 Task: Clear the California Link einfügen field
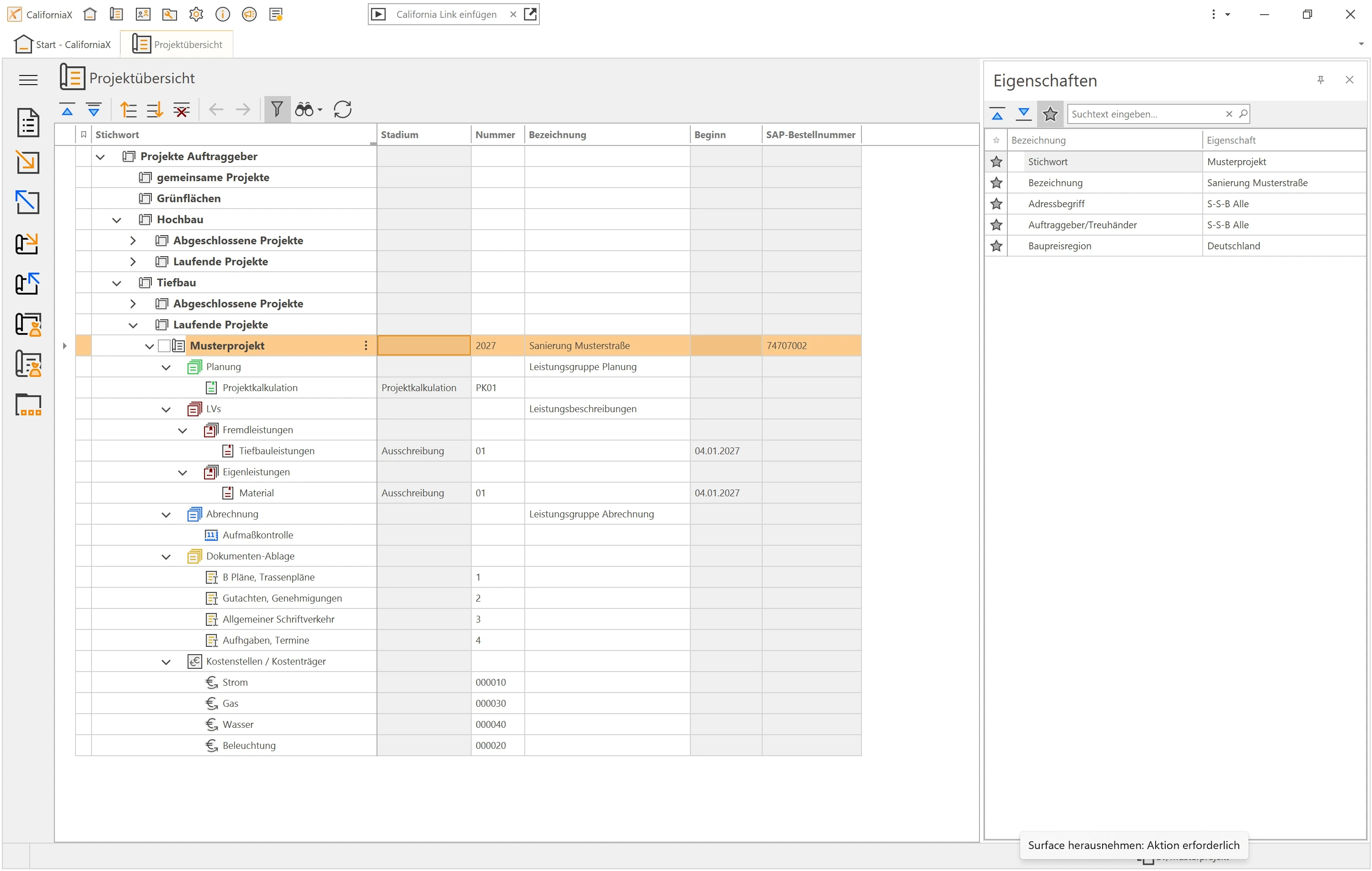pyautogui.click(x=513, y=14)
